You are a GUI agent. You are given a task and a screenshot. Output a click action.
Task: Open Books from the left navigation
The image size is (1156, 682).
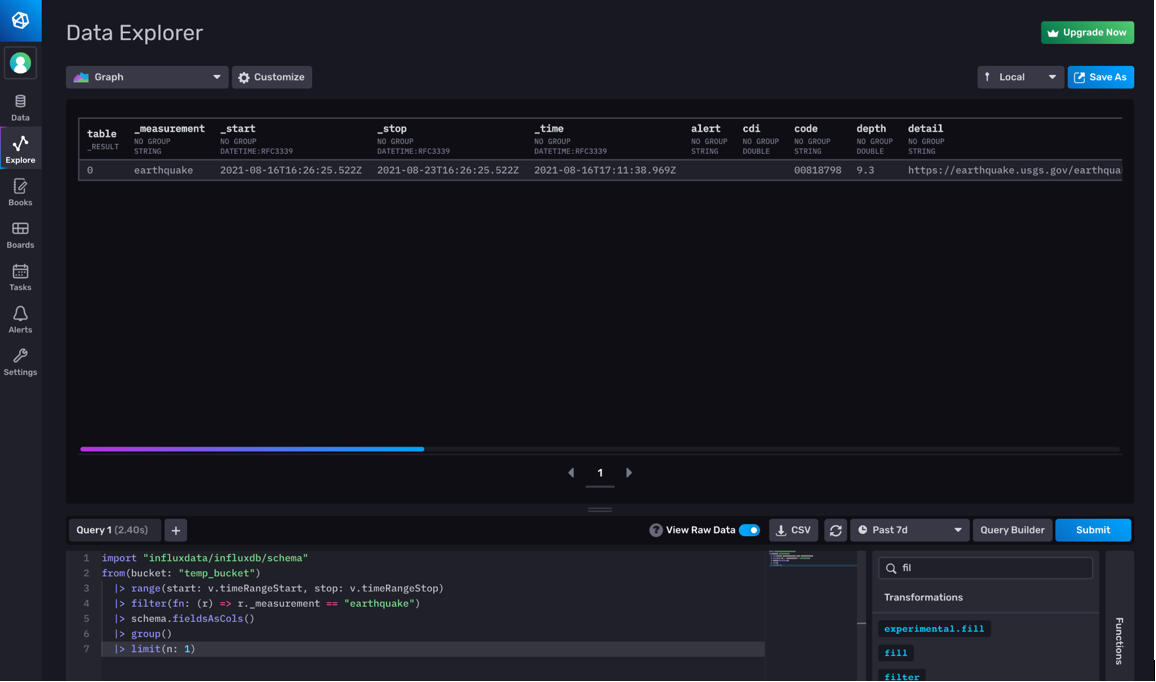[20, 190]
